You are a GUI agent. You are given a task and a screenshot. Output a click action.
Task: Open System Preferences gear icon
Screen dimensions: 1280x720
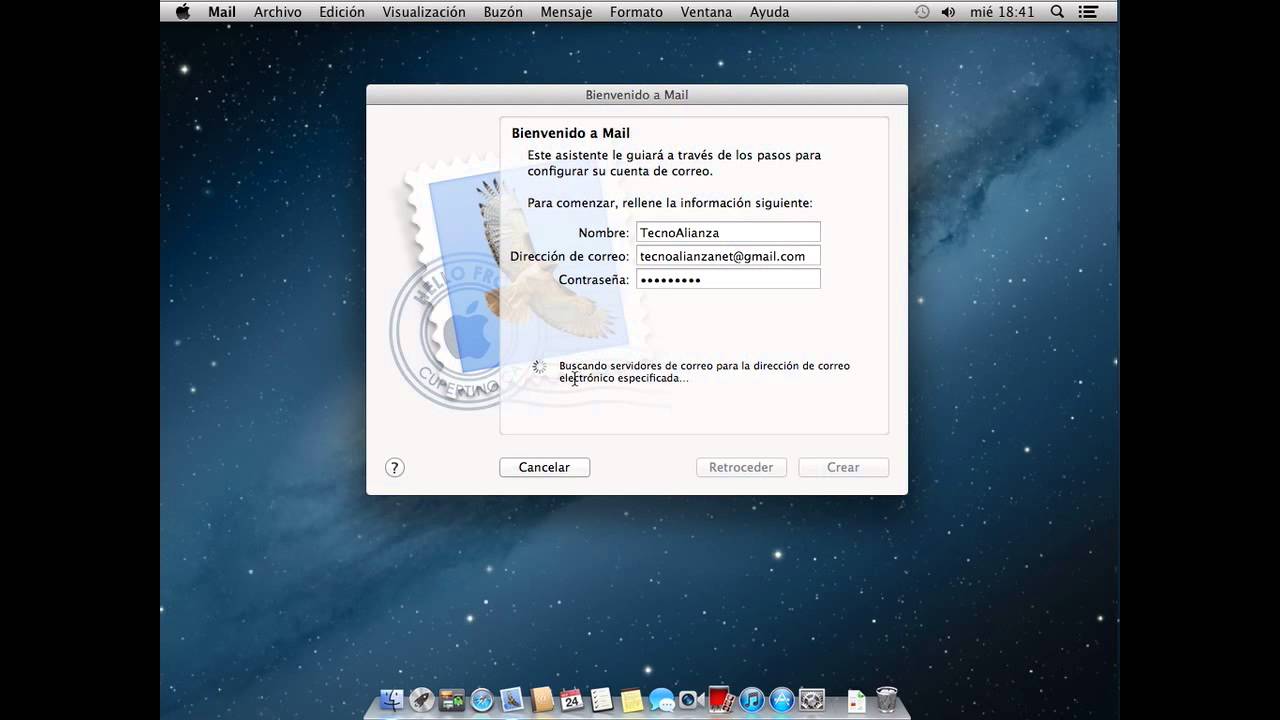[x=812, y=699]
